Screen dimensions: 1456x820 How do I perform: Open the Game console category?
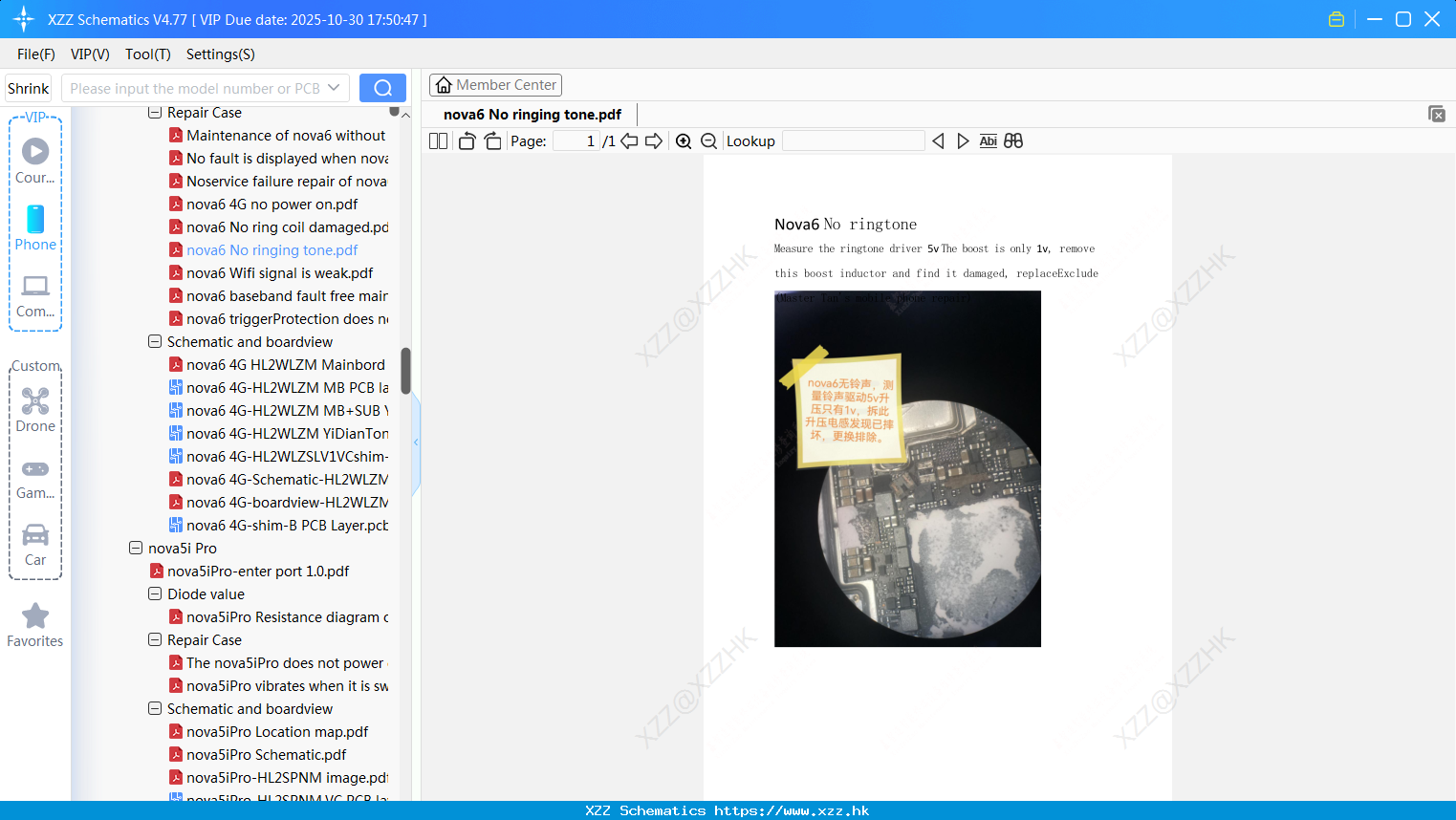tap(35, 478)
